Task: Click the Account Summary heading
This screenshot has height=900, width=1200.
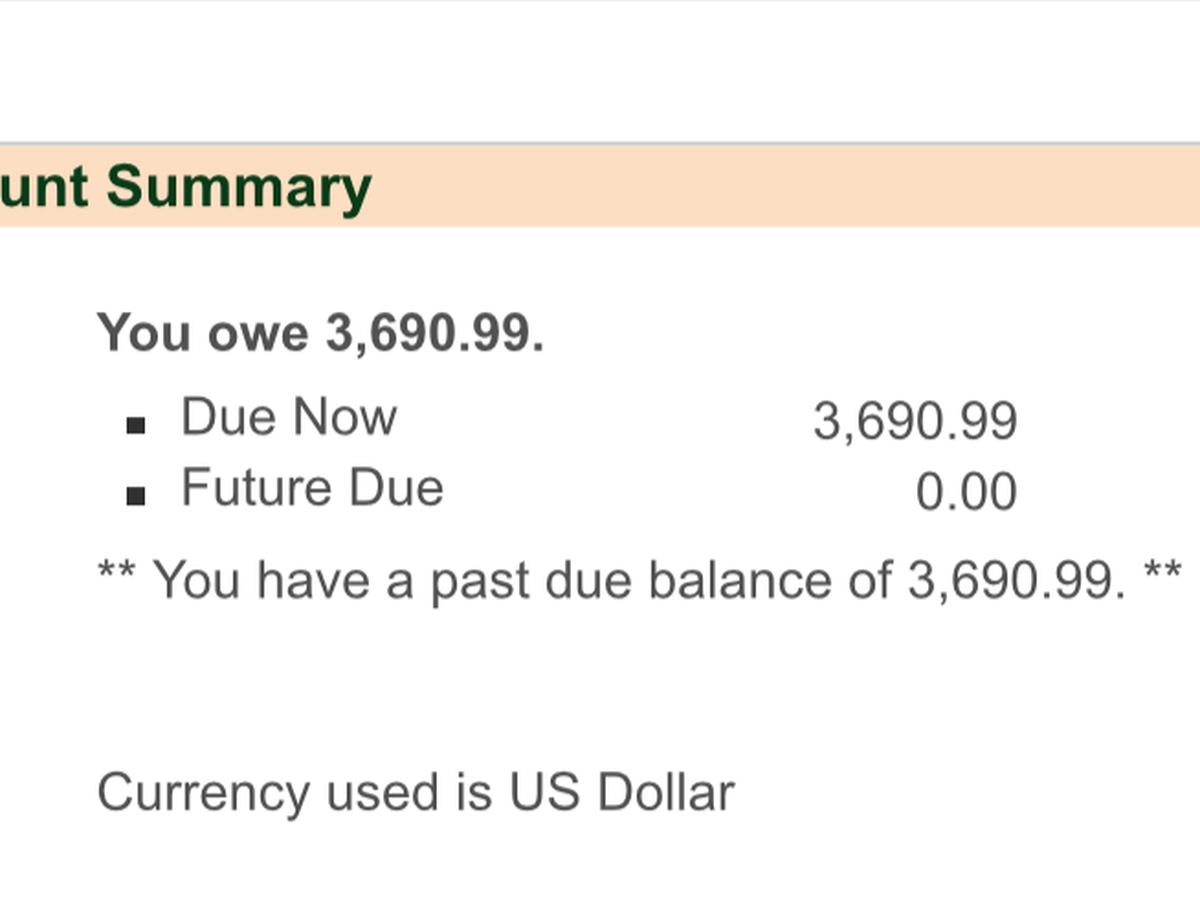Action: pos(185,187)
